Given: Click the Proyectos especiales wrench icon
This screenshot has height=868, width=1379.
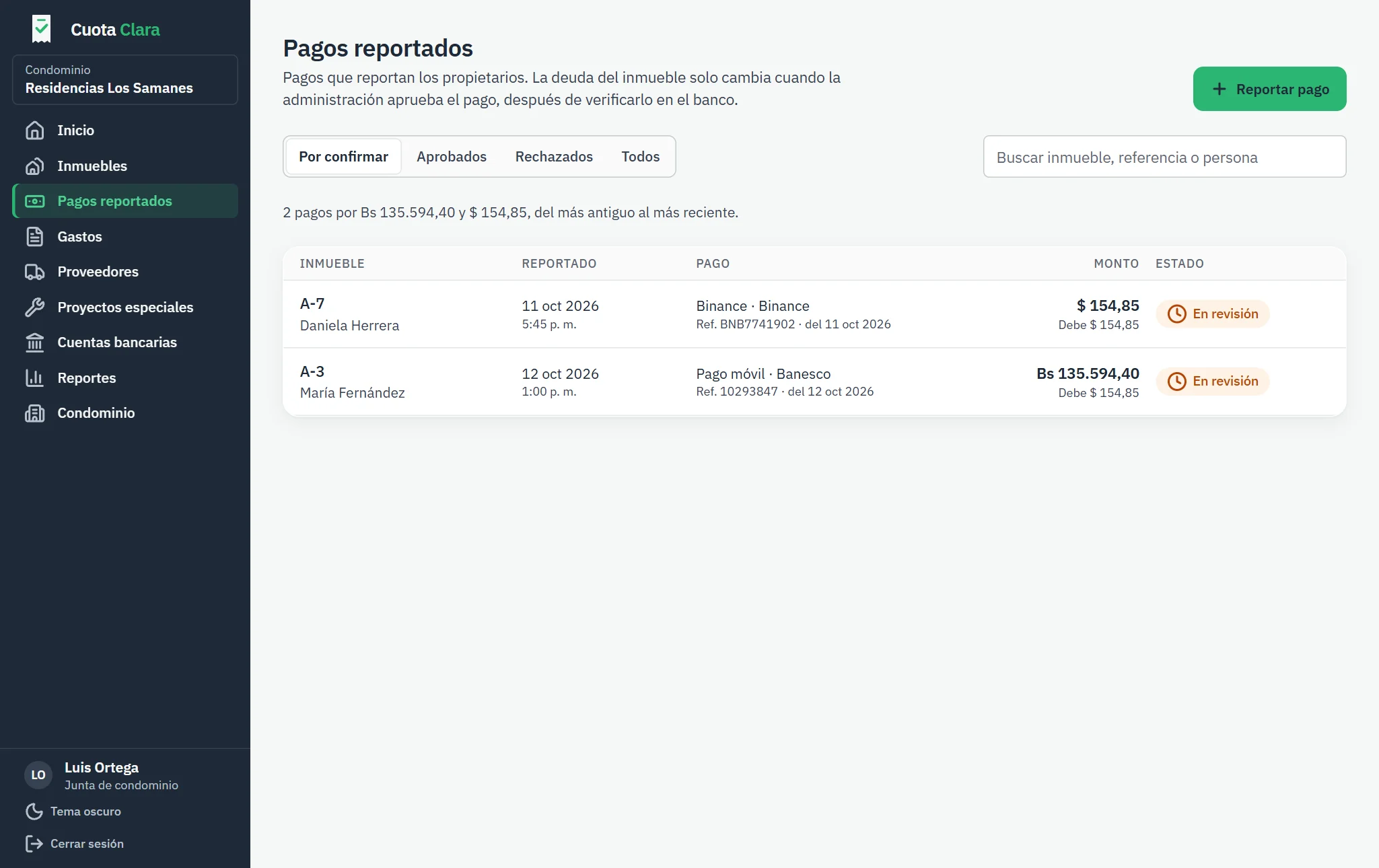Looking at the screenshot, I should tap(35, 308).
